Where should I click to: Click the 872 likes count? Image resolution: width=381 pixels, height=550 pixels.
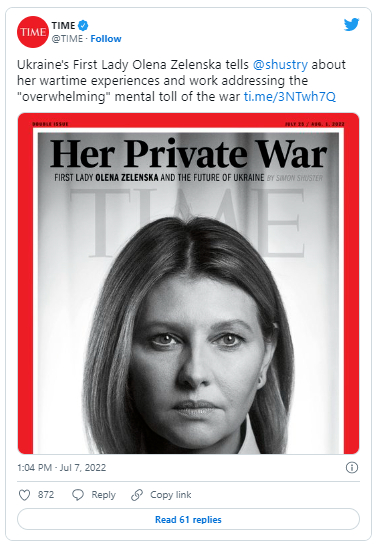click(x=46, y=495)
